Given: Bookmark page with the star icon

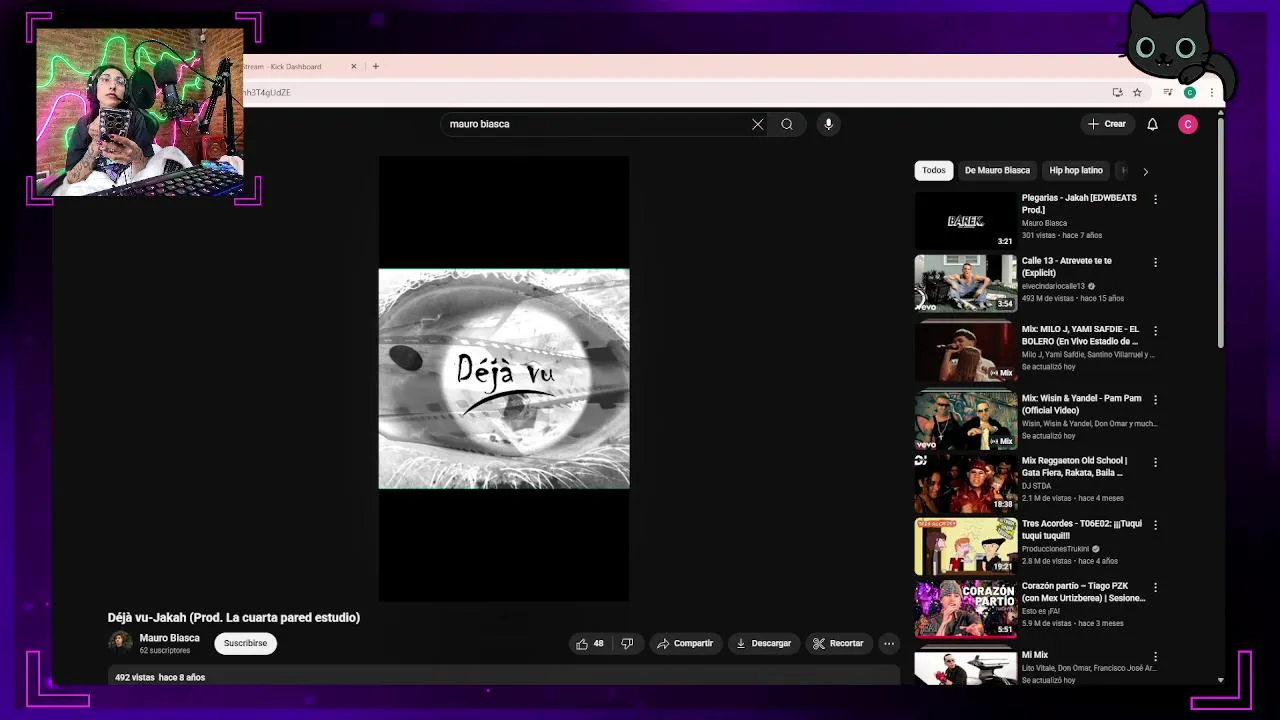Looking at the screenshot, I should pos(1137,92).
